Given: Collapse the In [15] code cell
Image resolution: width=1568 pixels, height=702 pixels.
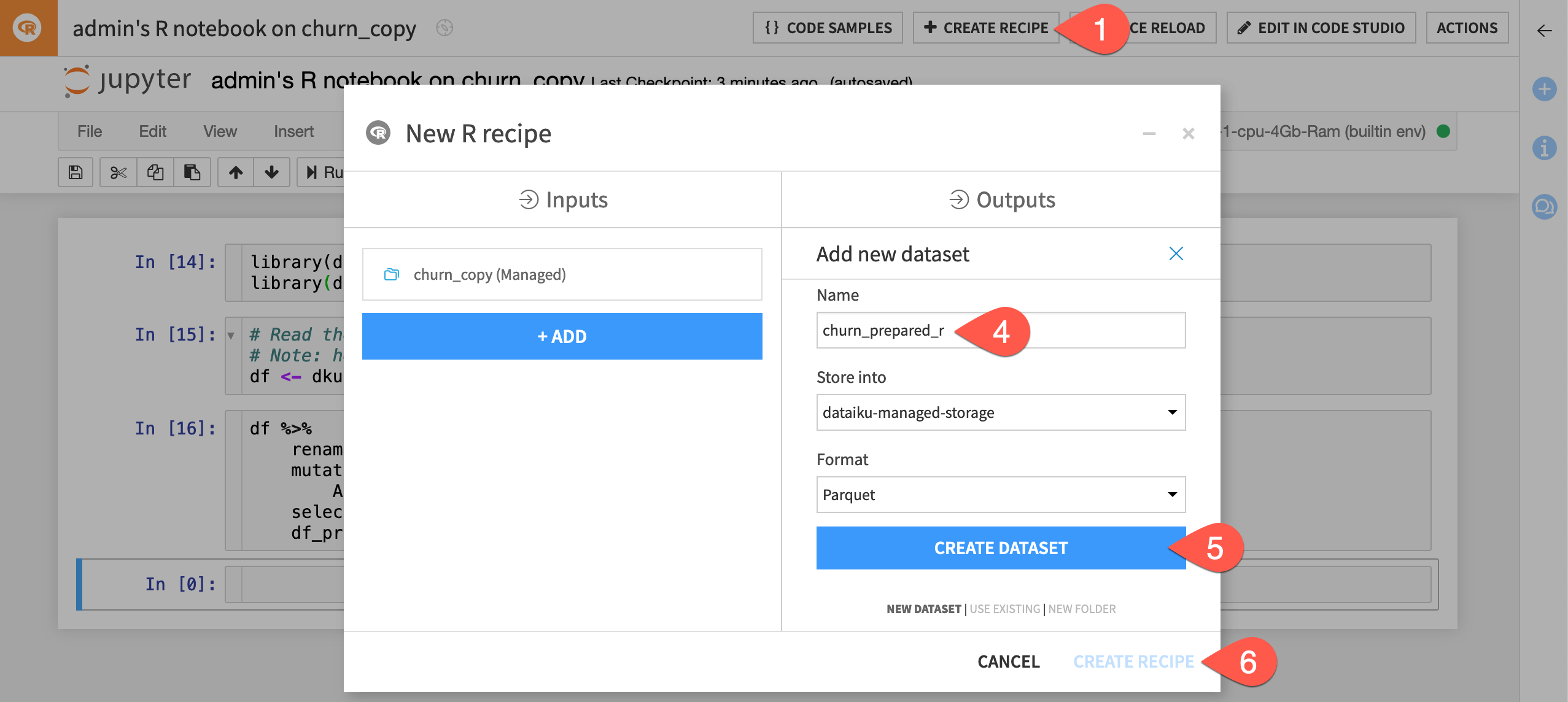Looking at the screenshot, I should click(230, 334).
